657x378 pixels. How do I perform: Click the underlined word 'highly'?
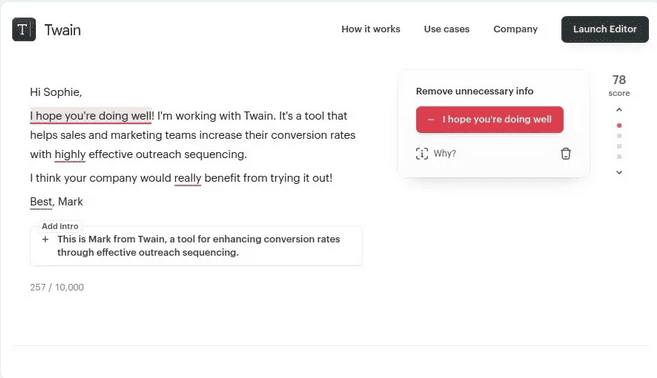coord(70,155)
